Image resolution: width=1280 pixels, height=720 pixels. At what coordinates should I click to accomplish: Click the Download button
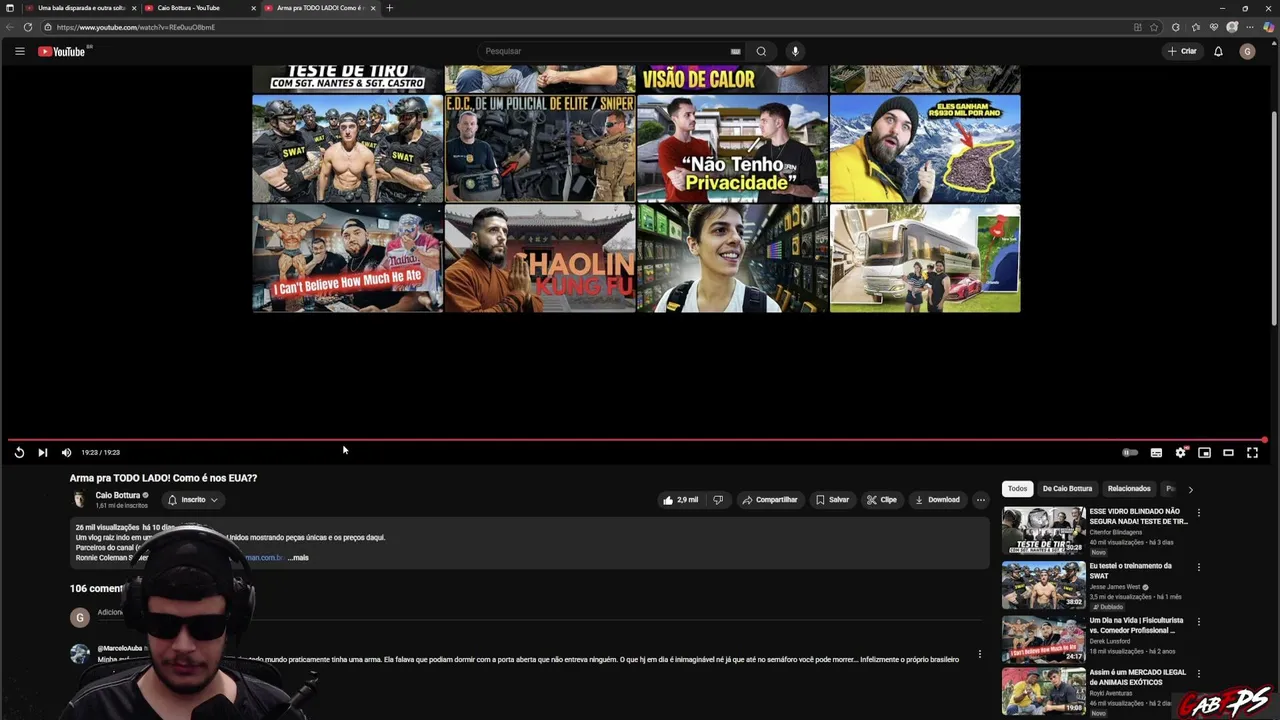937,500
